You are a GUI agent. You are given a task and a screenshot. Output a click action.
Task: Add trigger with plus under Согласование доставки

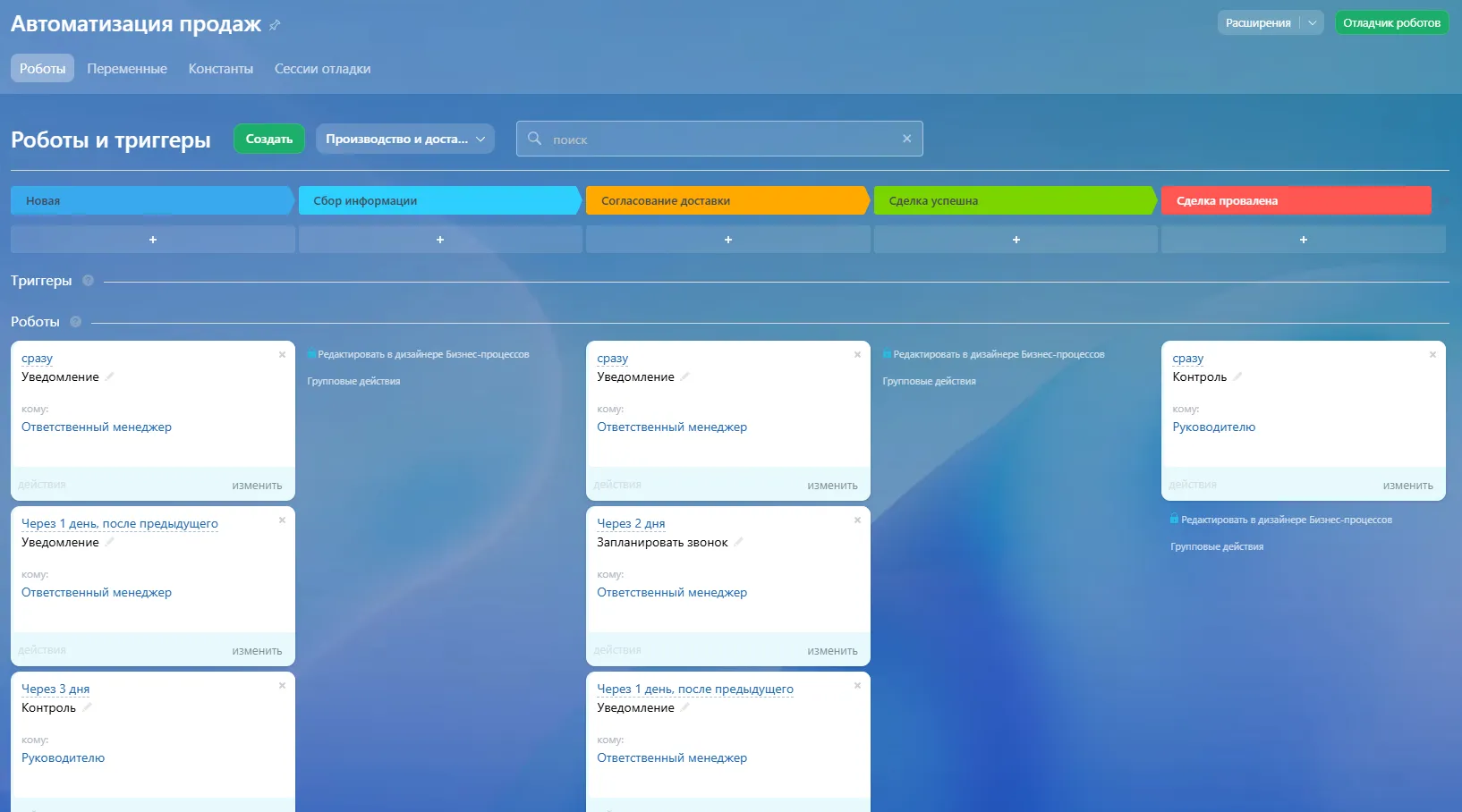728,240
